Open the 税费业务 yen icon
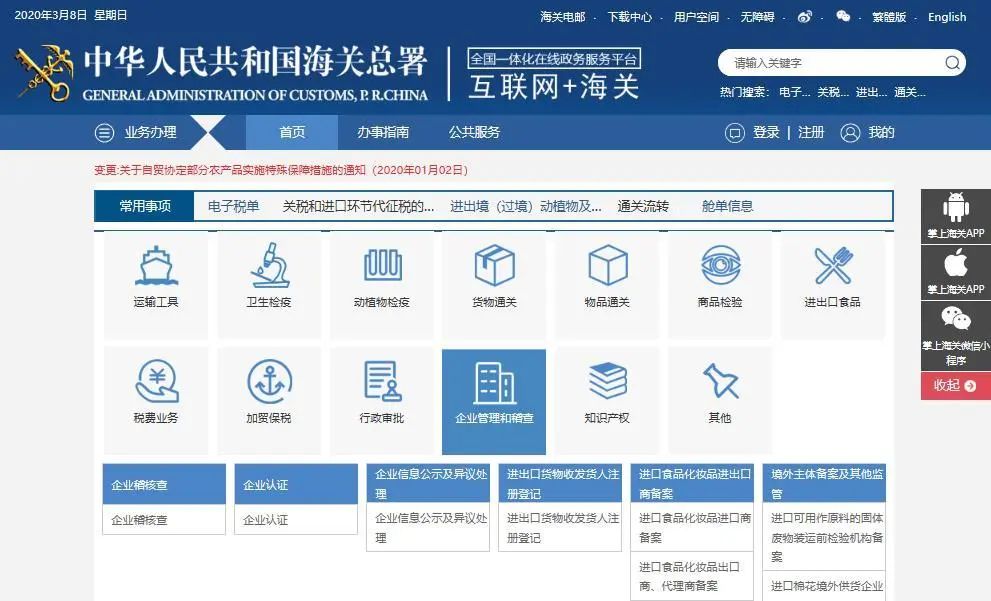 click(x=157, y=381)
